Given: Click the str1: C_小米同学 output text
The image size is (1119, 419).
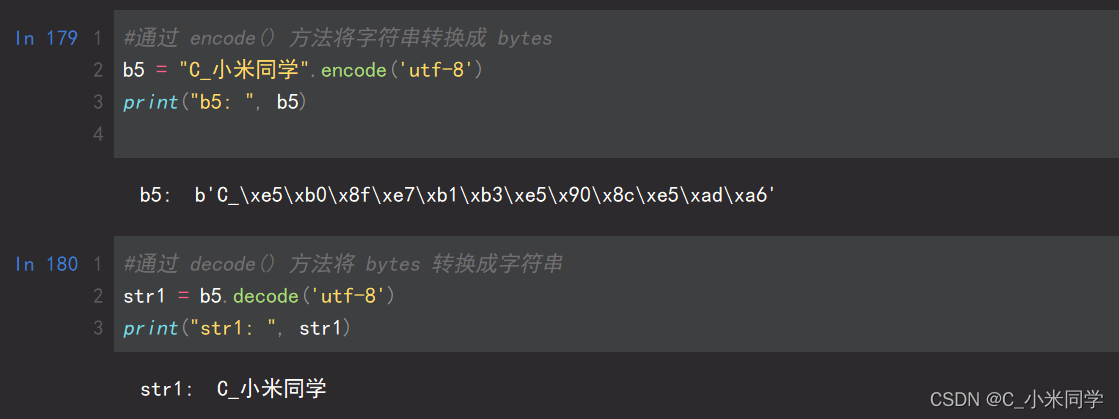Looking at the screenshot, I should (x=233, y=389).
